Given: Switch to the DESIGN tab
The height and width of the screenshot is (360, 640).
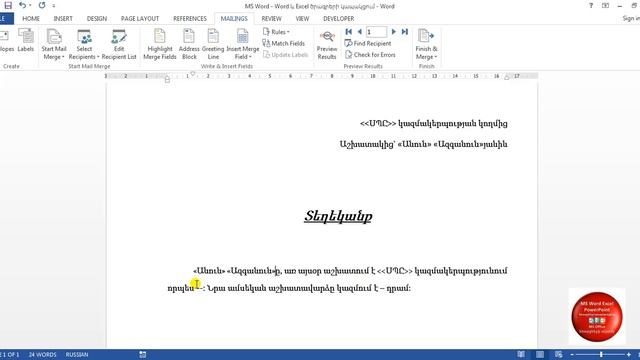Looking at the screenshot, I should point(97,19).
